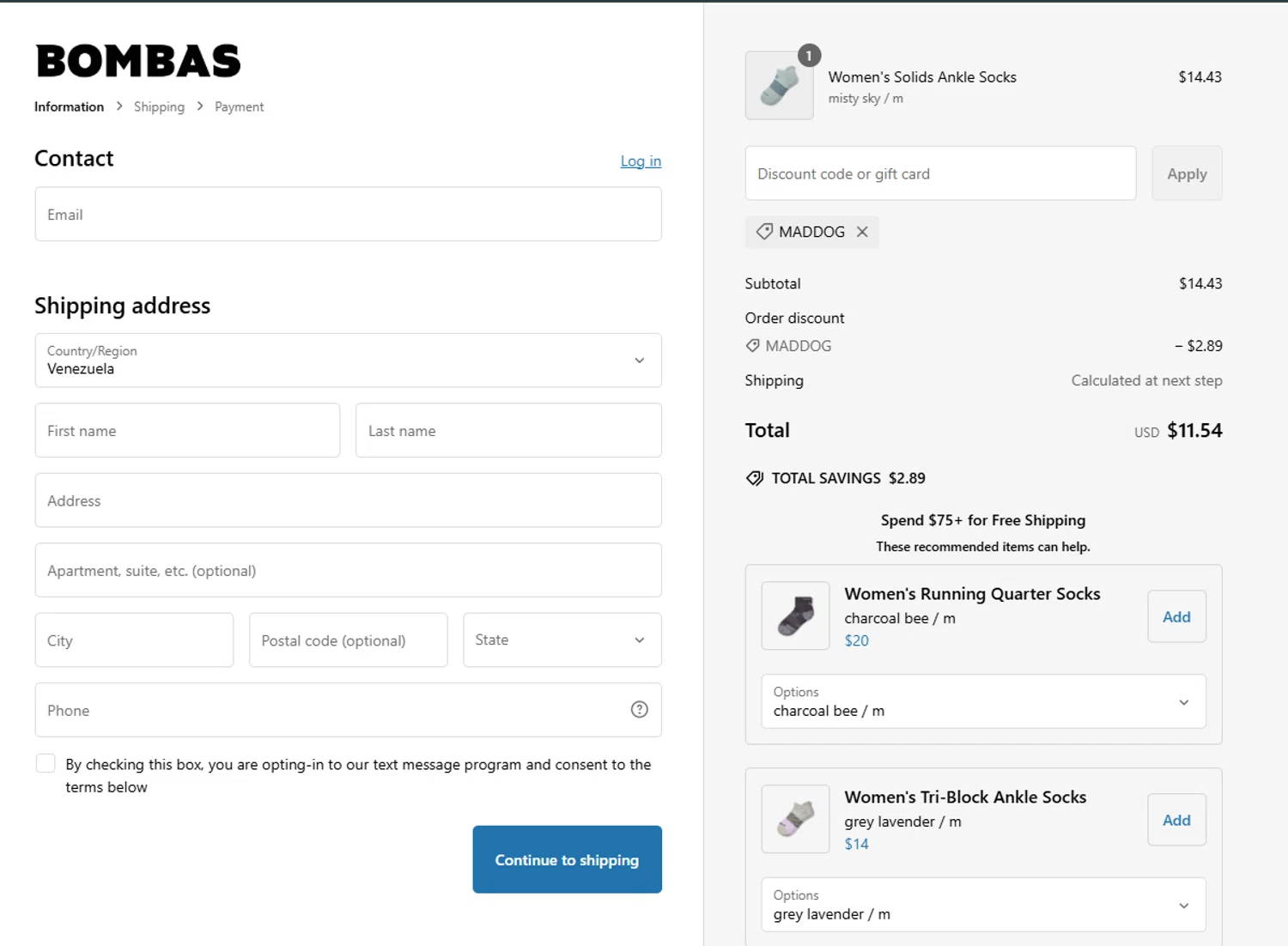Screen dimensions: 1288x946
Task: Focus the Apartment, suite field
Action: click(348, 570)
